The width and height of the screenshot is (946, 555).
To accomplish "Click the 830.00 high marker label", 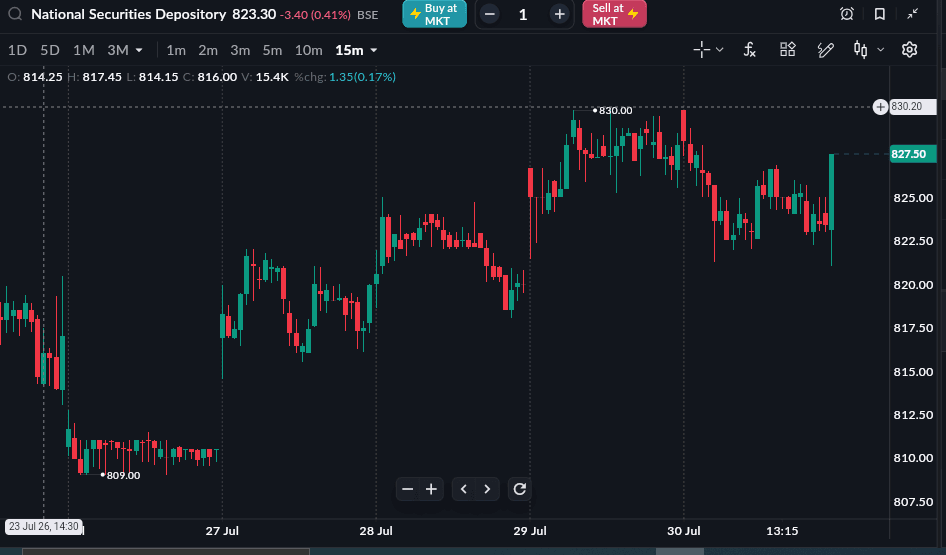I will tap(615, 110).
